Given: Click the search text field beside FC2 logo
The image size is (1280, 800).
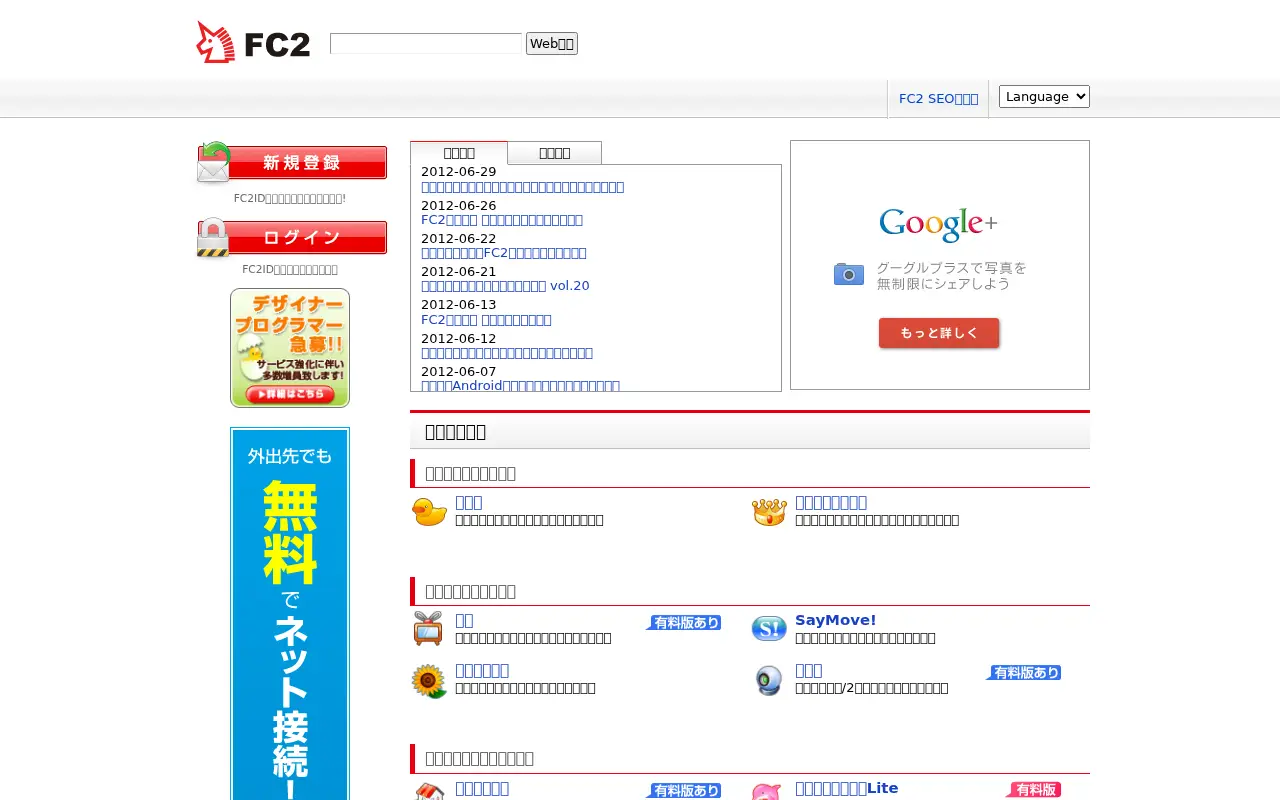Looking at the screenshot, I should 426,43.
